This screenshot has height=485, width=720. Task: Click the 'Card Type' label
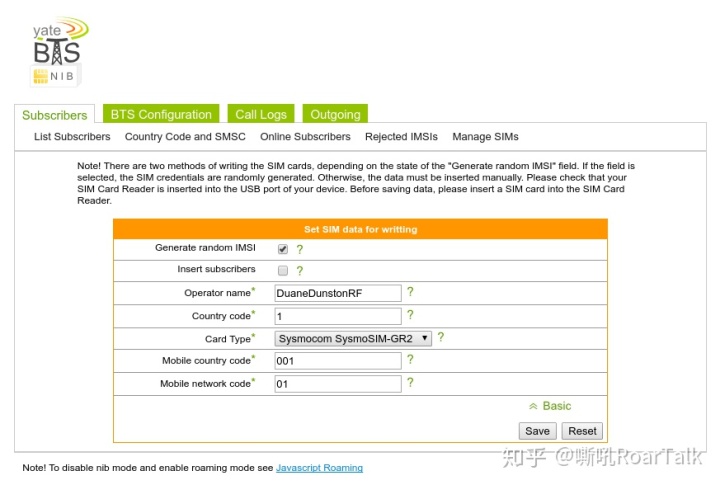228,339
